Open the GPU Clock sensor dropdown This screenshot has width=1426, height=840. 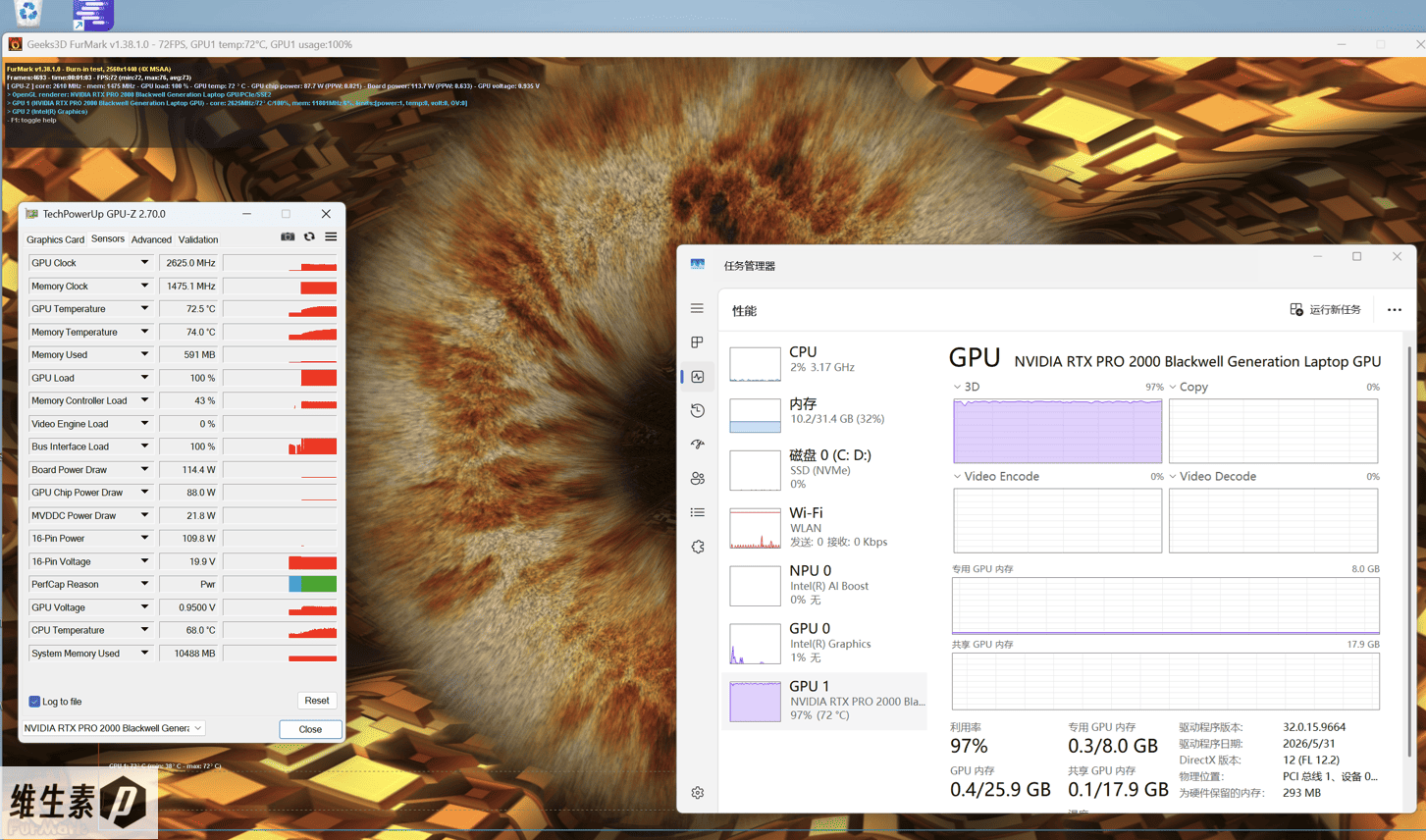point(144,263)
